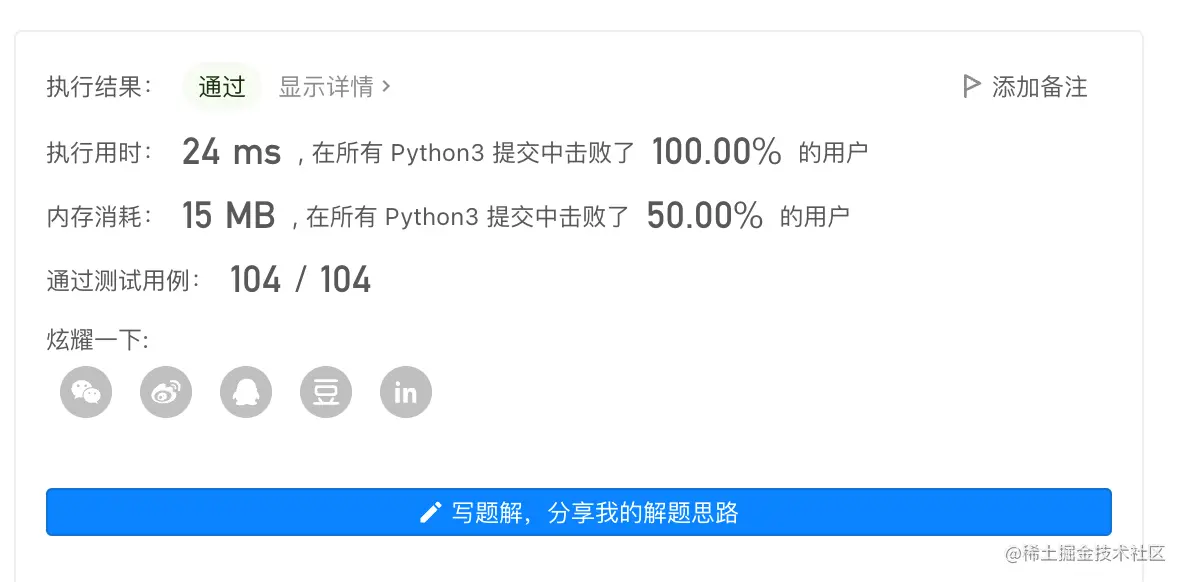Click the 添加备注 text label

(x=1039, y=87)
